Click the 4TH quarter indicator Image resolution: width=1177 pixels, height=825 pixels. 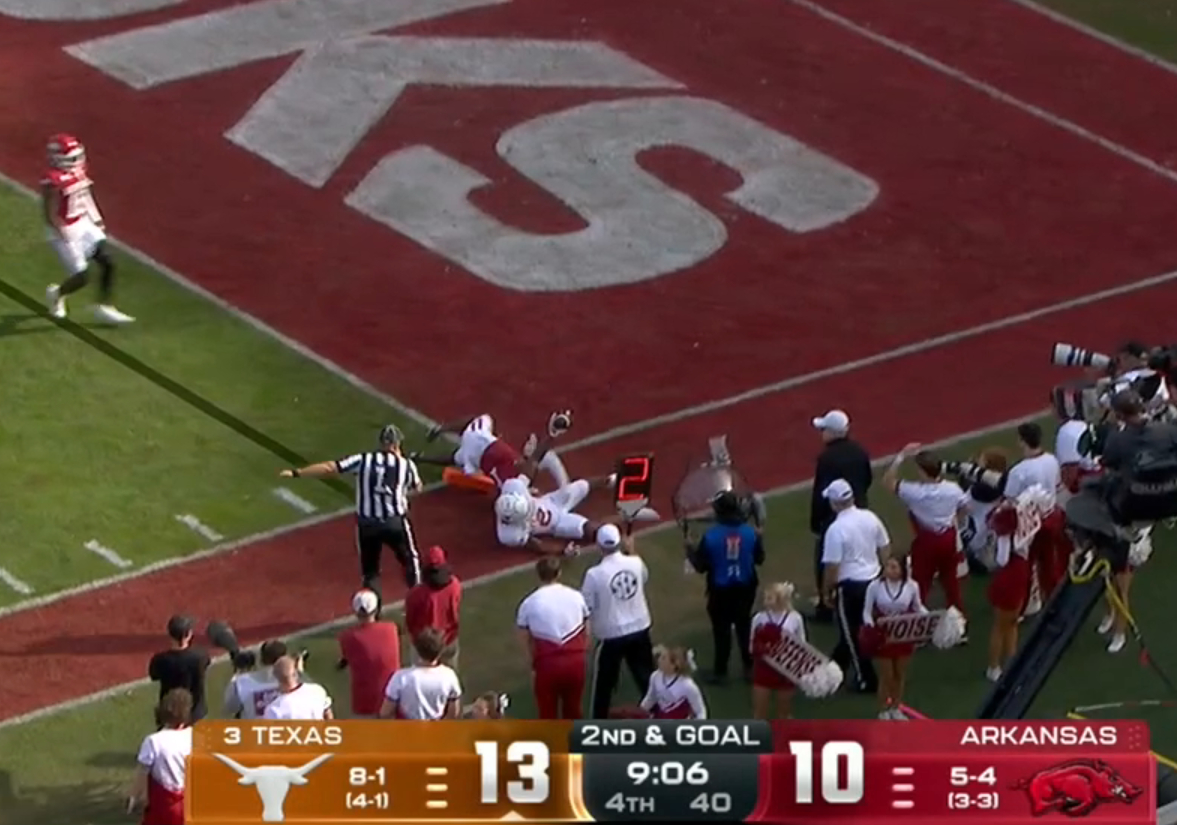[630, 803]
